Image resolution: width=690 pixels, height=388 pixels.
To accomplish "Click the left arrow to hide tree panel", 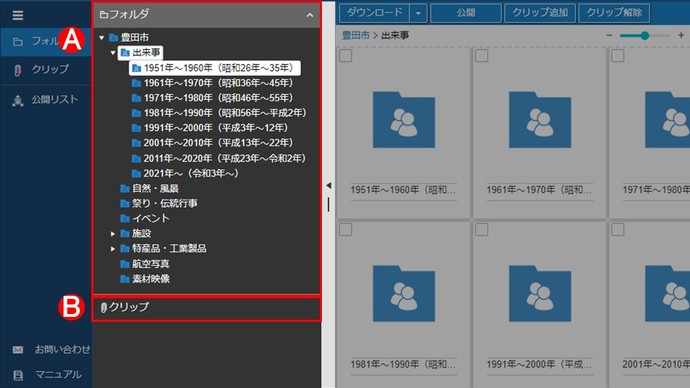I will (328, 186).
